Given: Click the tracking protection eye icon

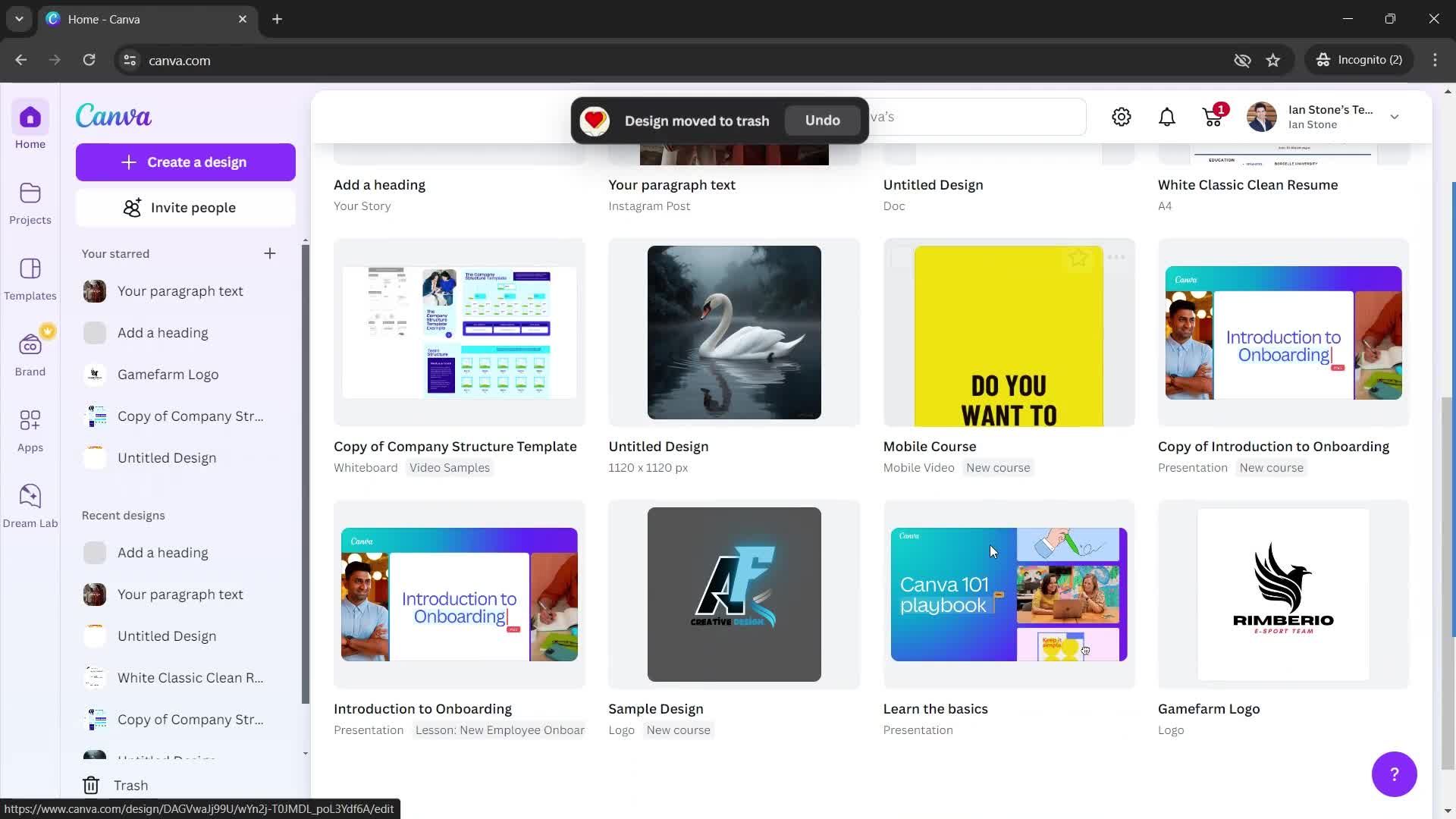Looking at the screenshot, I should click(1242, 60).
